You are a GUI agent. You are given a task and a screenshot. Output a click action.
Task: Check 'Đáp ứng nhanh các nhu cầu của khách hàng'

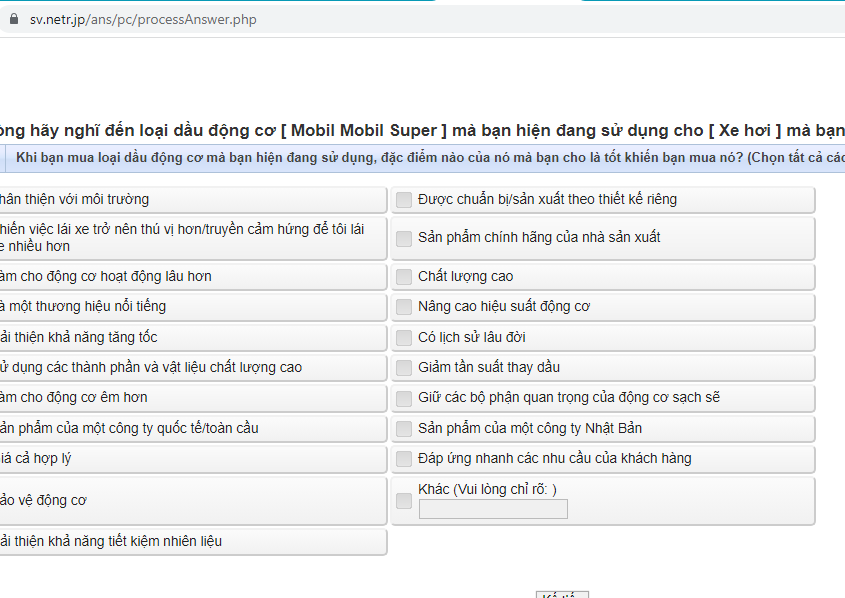pyautogui.click(x=404, y=459)
